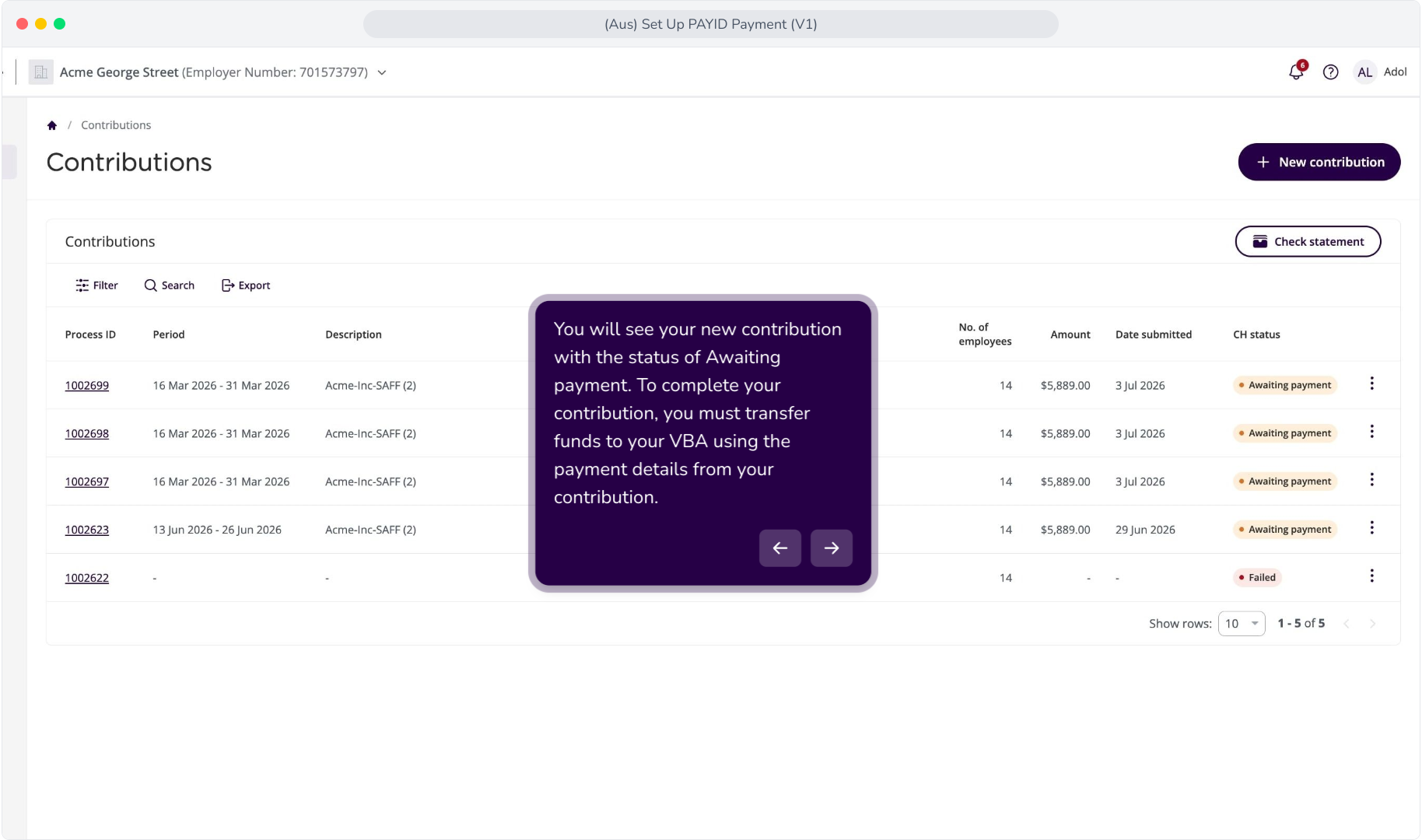
Task: Open row actions menu for failed 1002622
Action: 1372,576
